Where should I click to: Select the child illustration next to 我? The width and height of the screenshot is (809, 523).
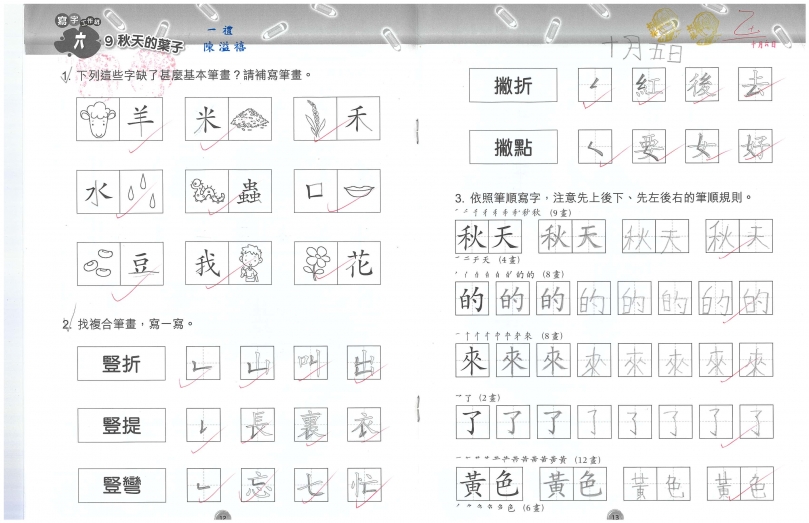point(250,264)
